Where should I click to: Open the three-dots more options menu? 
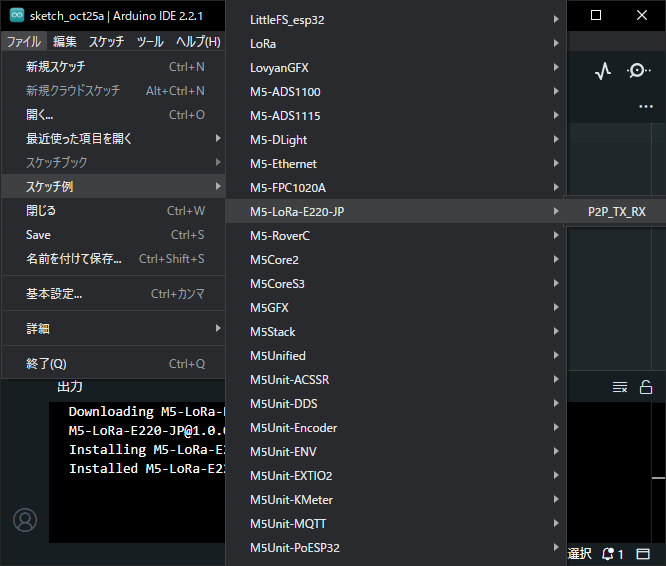pos(646,107)
